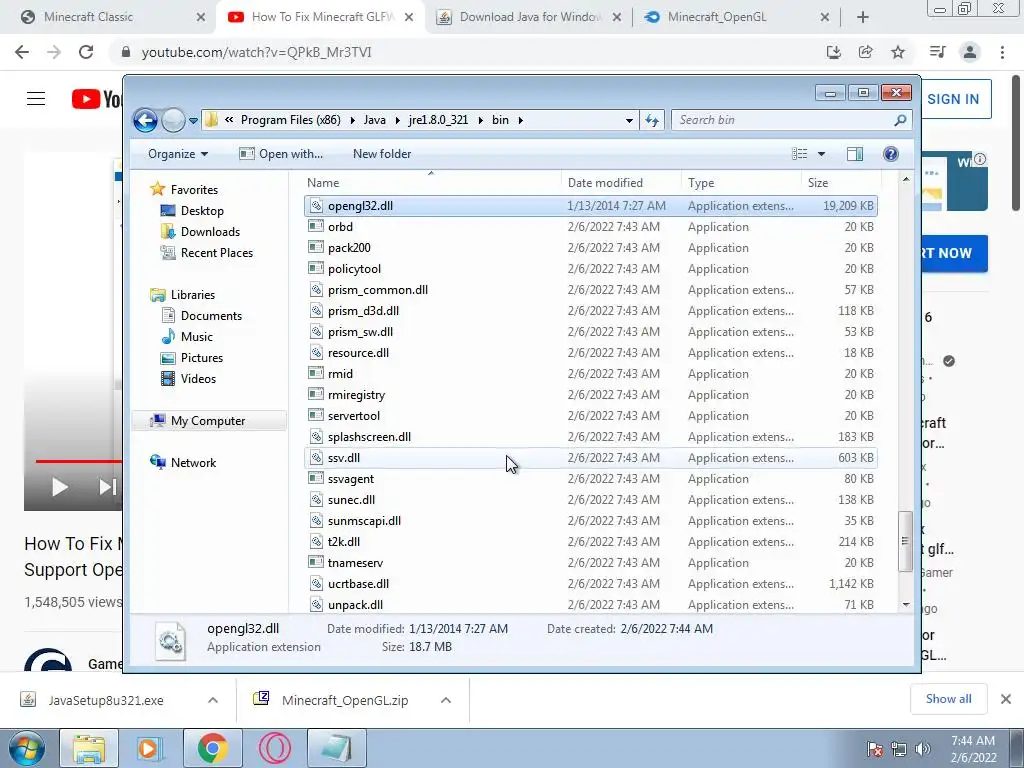
Task: Click the Explorer file list scrollbar thumb
Action: [905, 541]
